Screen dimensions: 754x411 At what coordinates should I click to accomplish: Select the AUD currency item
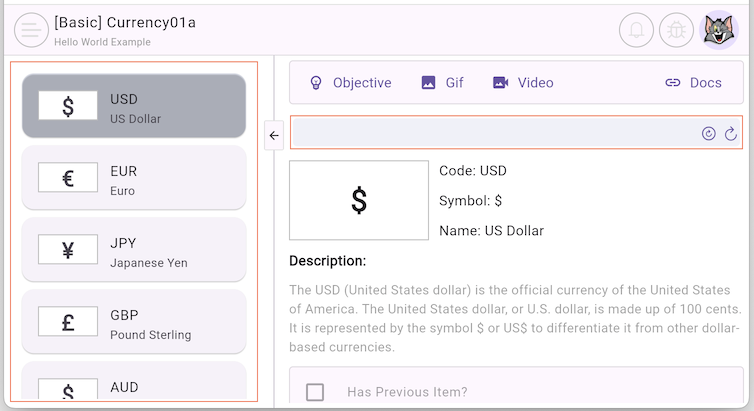point(134,386)
